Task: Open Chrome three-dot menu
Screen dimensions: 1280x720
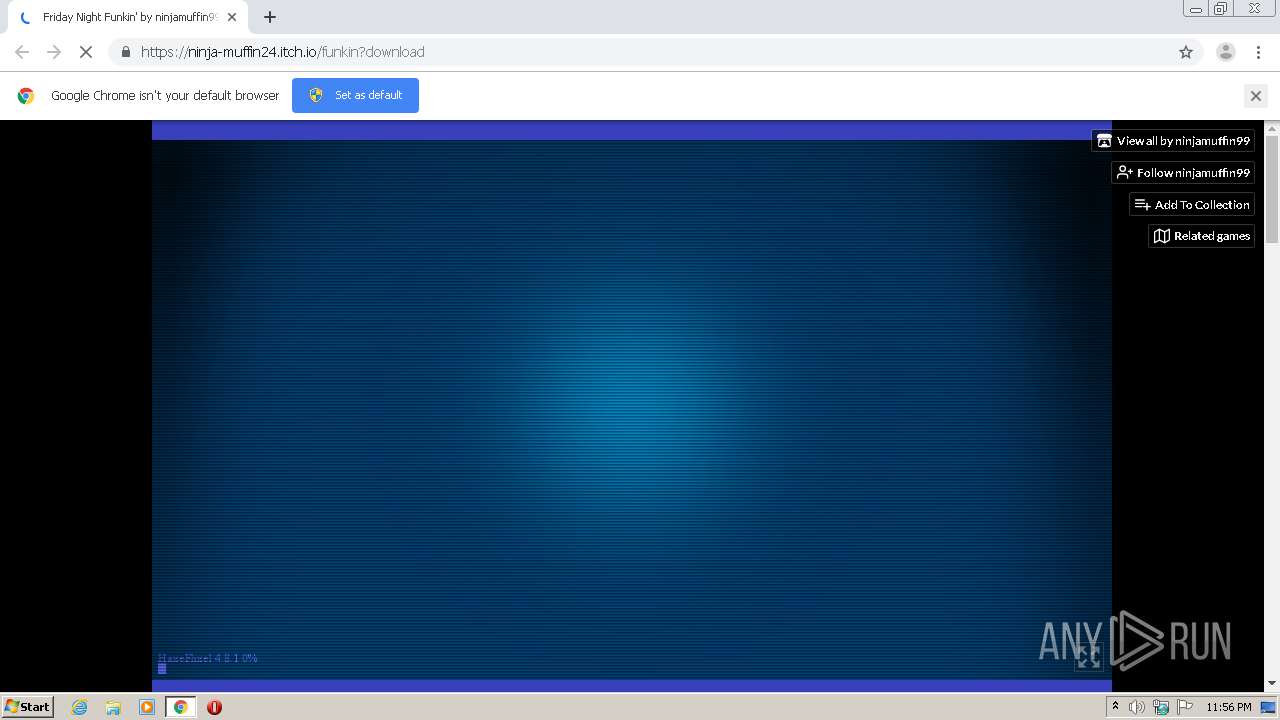Action: coord(1258,52)
